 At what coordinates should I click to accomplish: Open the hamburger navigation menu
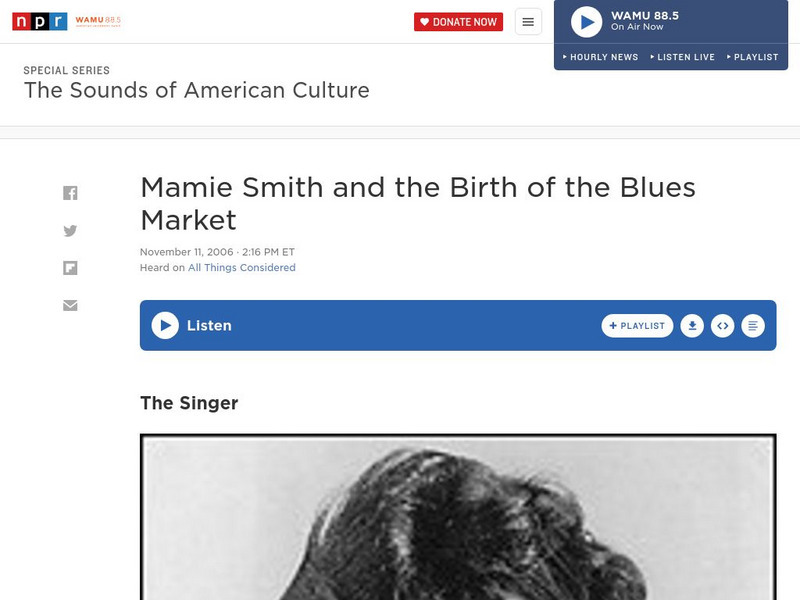point(527,20)
